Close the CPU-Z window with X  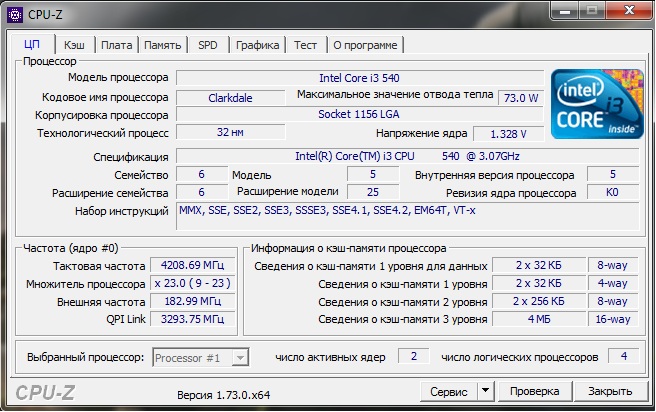click(629, 10)
